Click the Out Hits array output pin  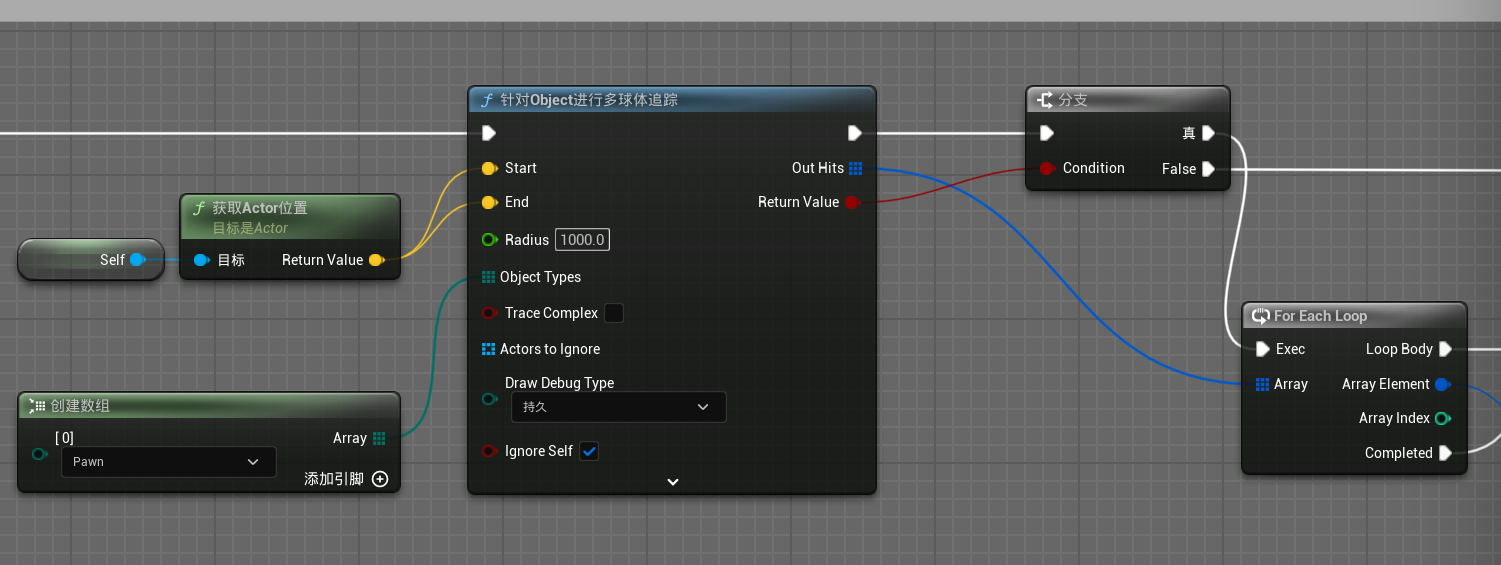855,168
